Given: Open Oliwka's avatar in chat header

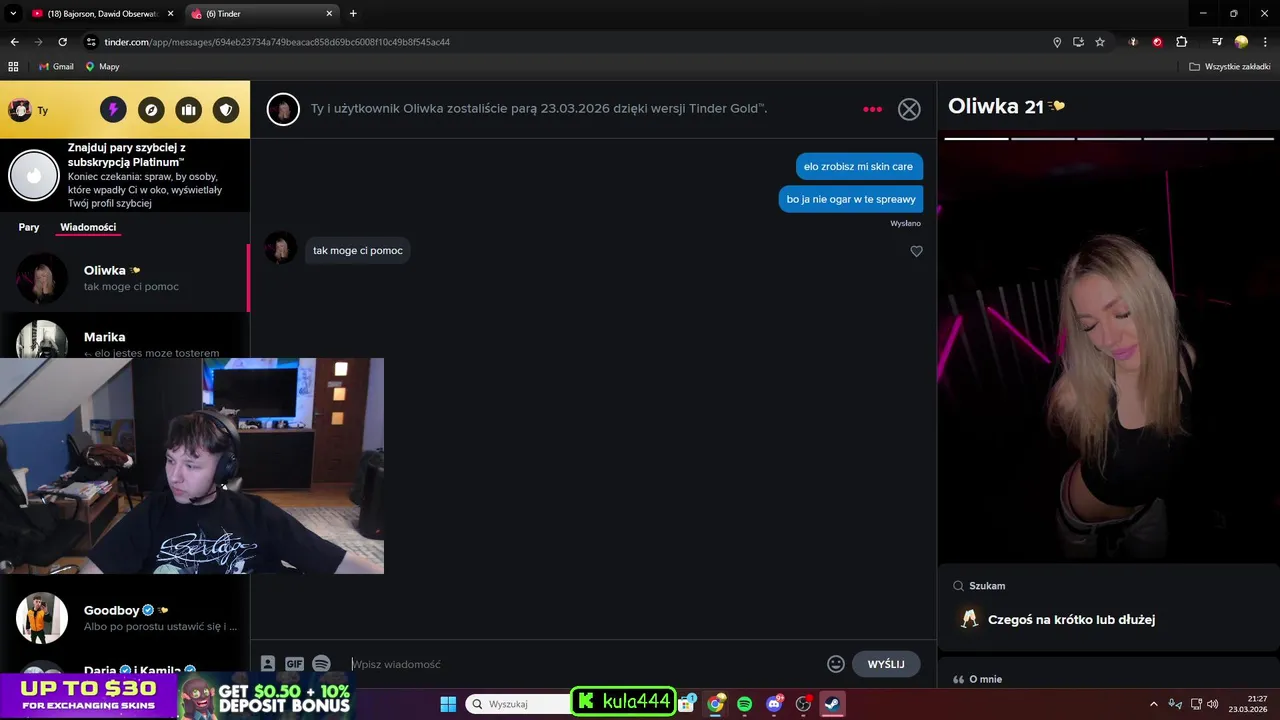Looking at the screenshot, I should pos(283,109).
